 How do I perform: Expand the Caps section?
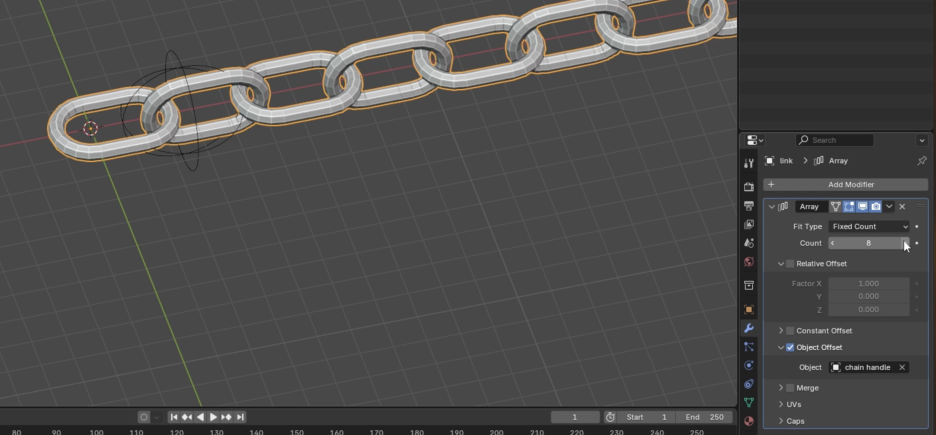[x=781, y=421]
